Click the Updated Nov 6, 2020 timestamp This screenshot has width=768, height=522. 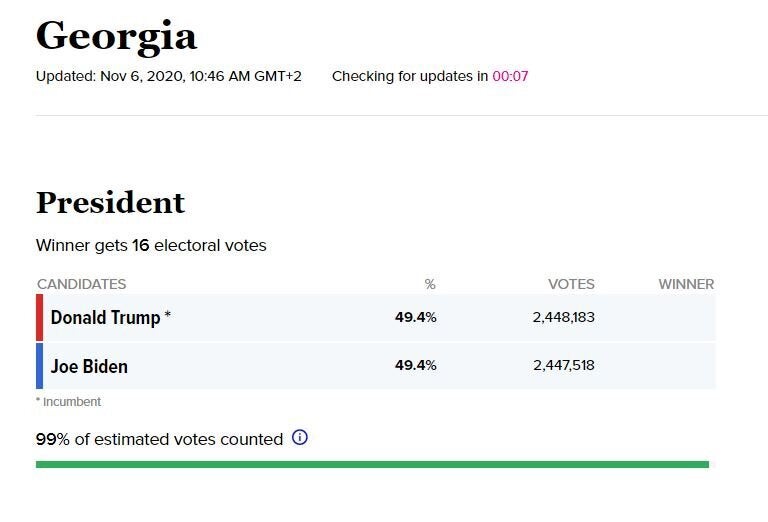pyautogui.click(x=168, y=76)
